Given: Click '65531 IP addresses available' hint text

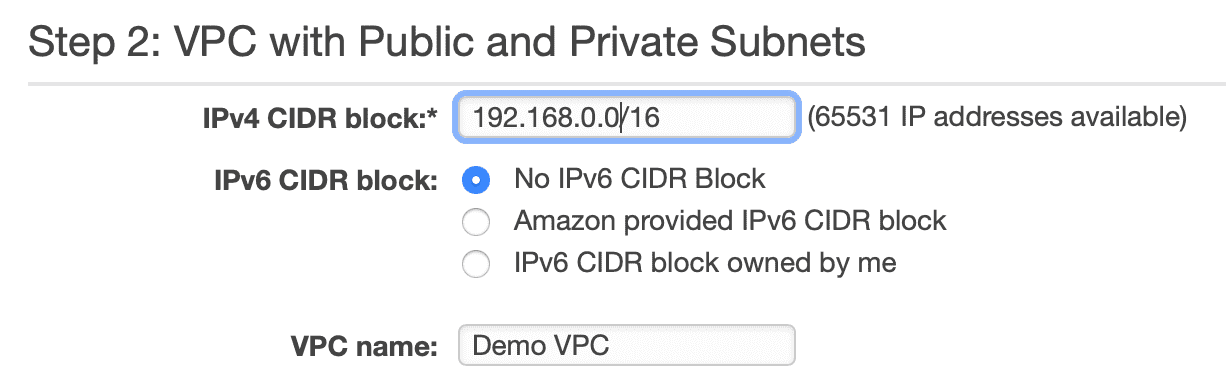Looking at the screenshot, I should pos(997,119).
